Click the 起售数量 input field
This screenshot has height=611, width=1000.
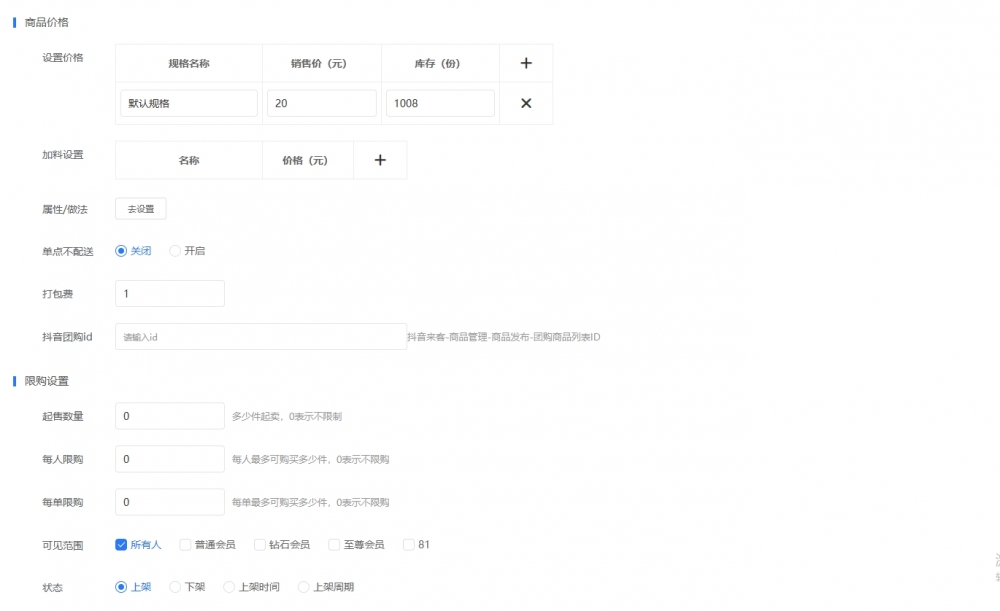pos(170,416)
